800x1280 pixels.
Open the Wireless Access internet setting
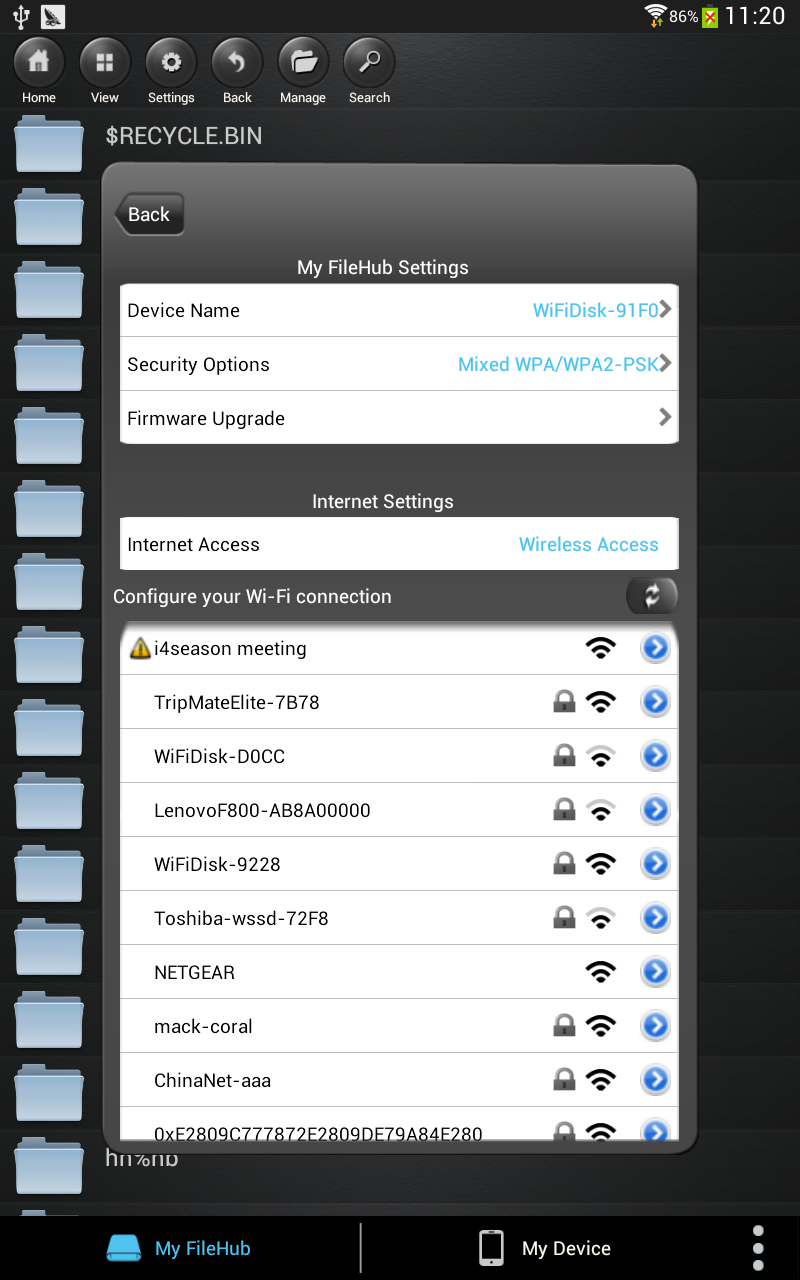(588, 544)
